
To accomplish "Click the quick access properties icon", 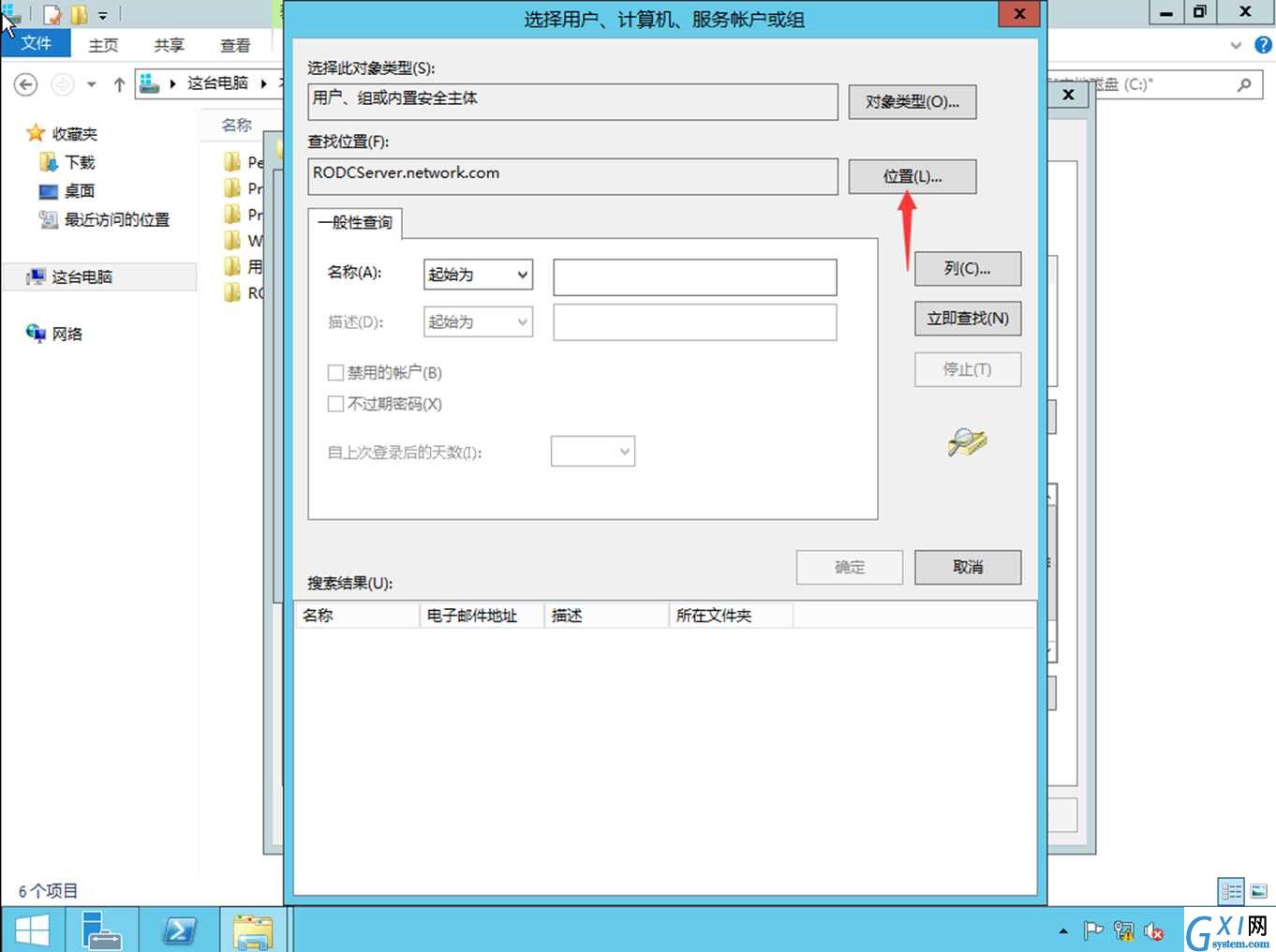I will [52, 14].
